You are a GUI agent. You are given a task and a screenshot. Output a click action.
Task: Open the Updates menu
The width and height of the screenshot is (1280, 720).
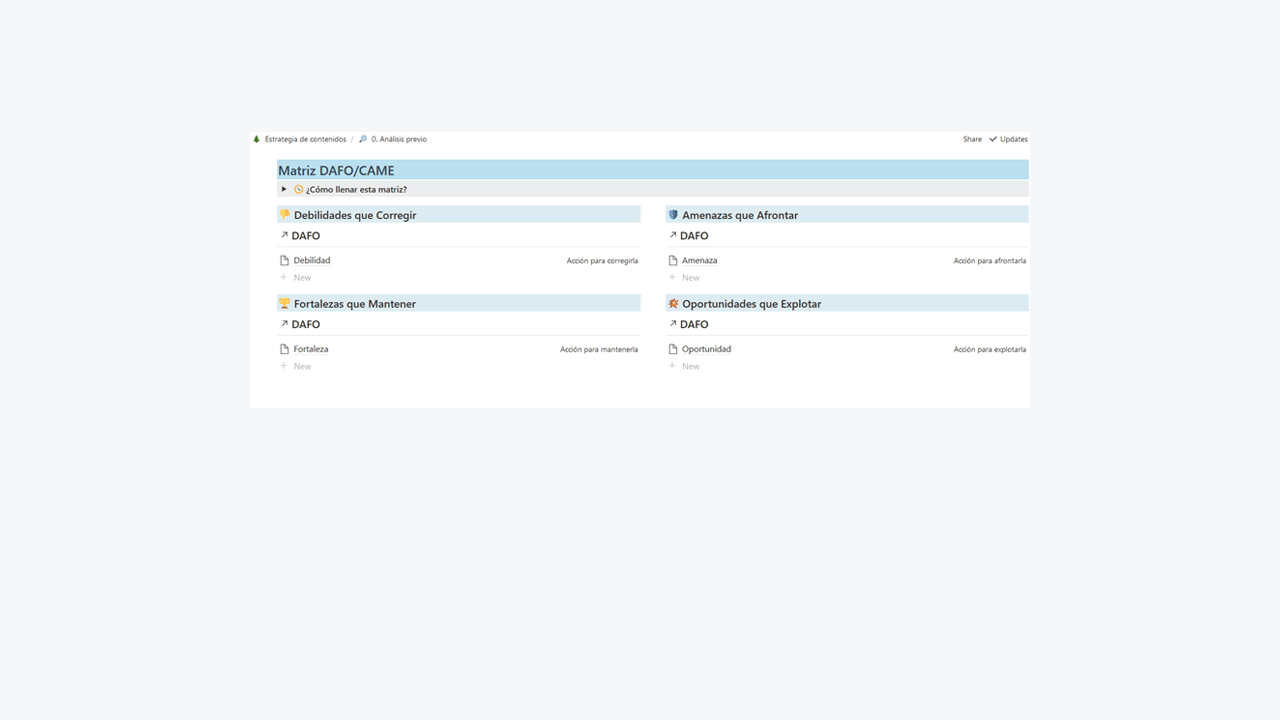click(x=1008, y=139)
